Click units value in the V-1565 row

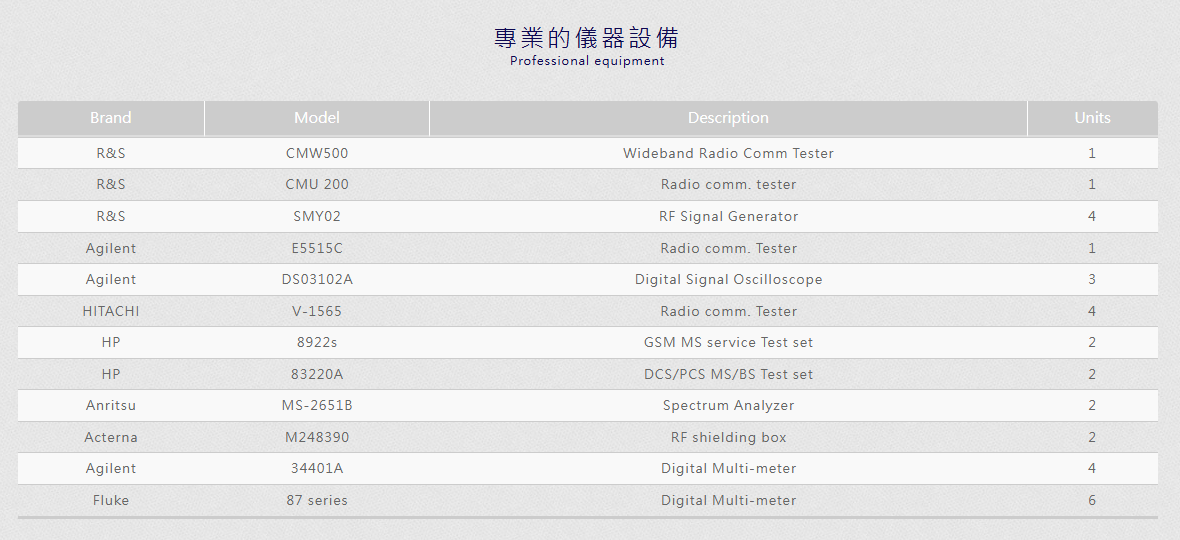pyautogui.click(x=1092, y=311)
